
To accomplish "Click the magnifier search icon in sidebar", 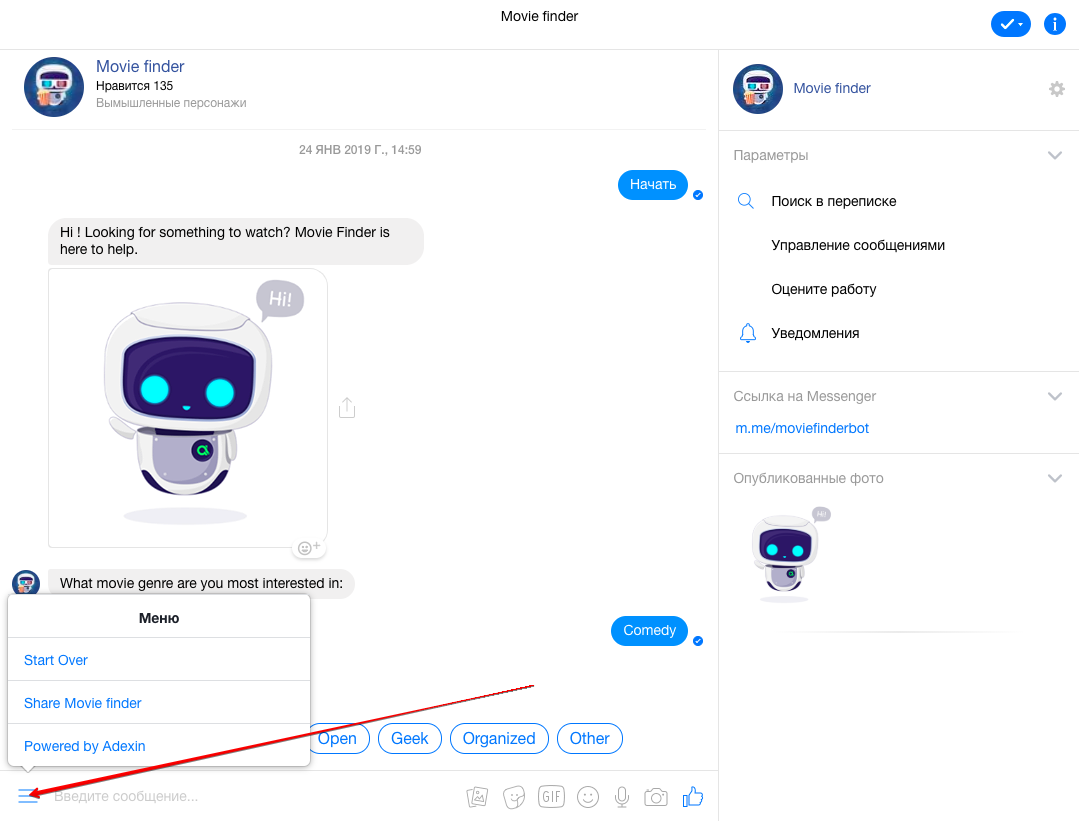I will [746, 201].
